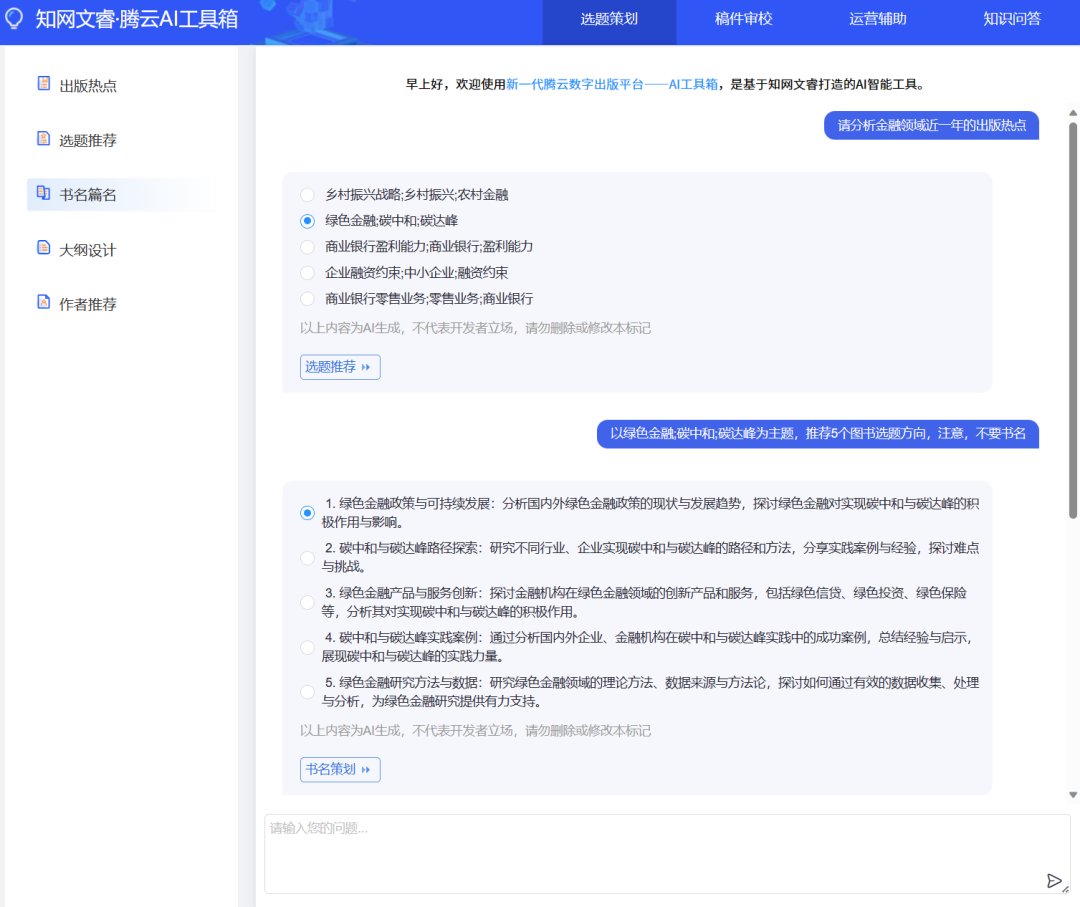Click the 大纲设计 sidebar icon

[x=43, y=248]
